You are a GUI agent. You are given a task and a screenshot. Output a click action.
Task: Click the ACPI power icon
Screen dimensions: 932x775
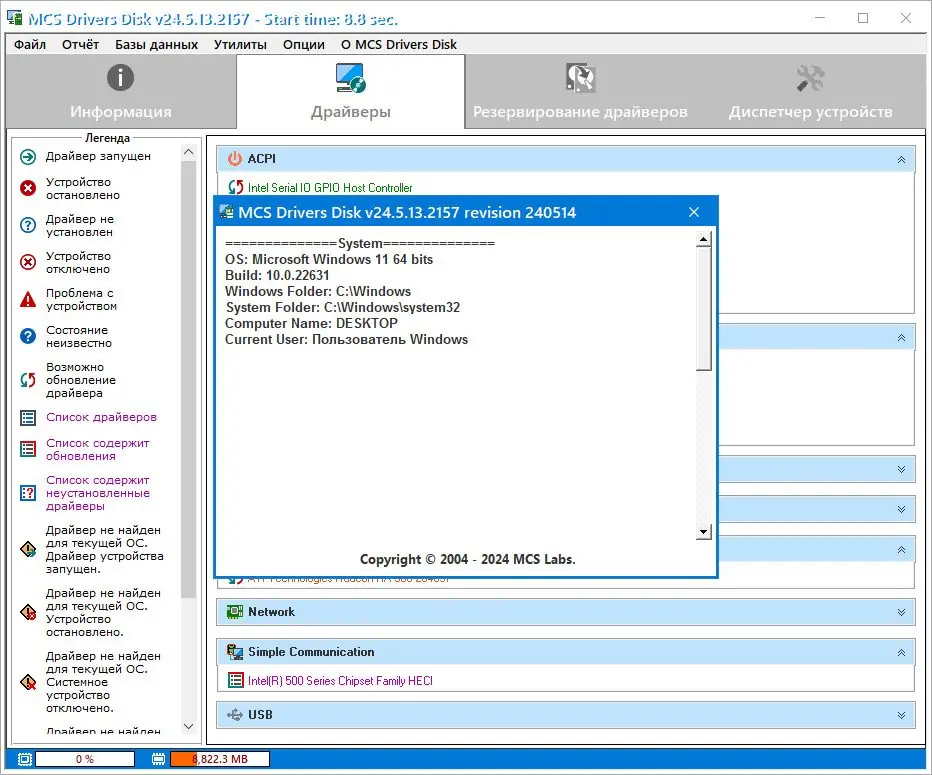coord(235,159)
